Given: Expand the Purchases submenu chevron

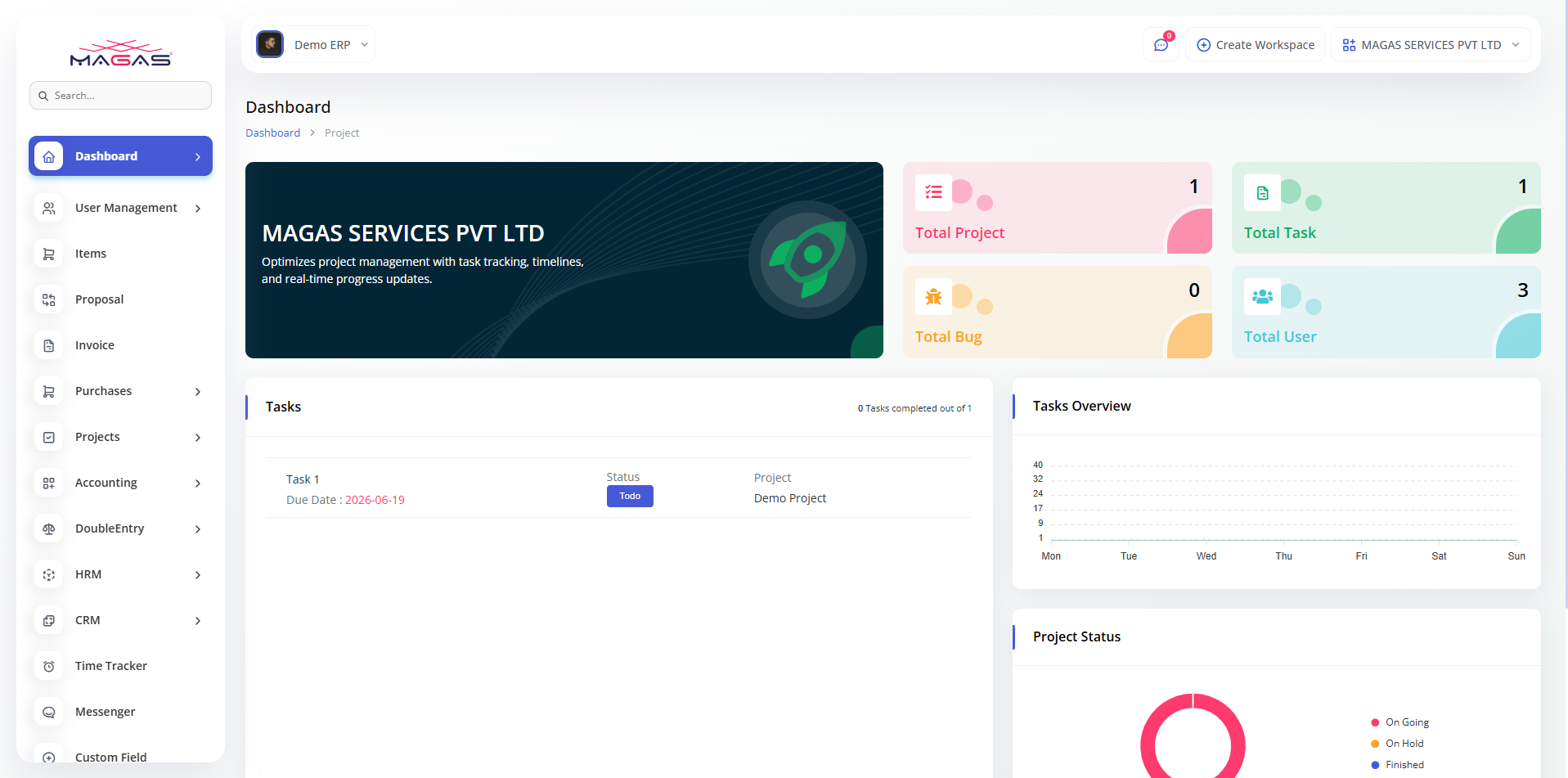Looking at the screenshot, I should click(x=198, y=392).
